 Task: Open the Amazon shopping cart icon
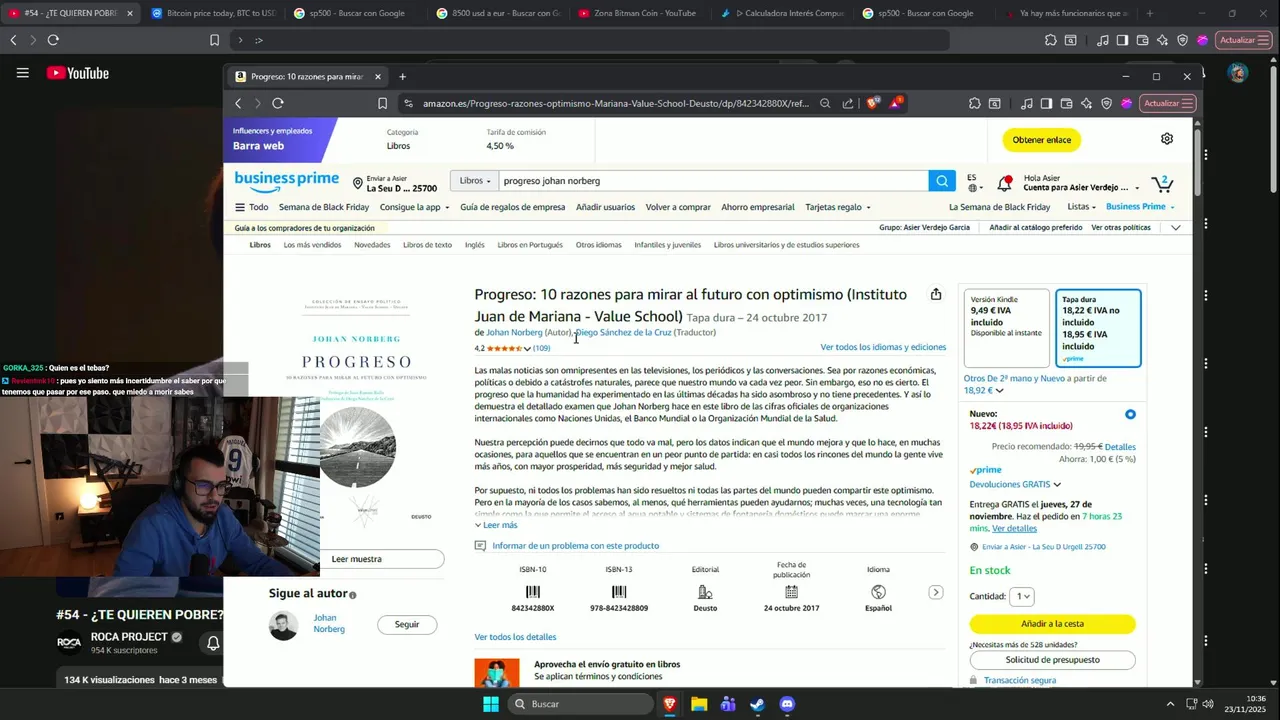1162,184
